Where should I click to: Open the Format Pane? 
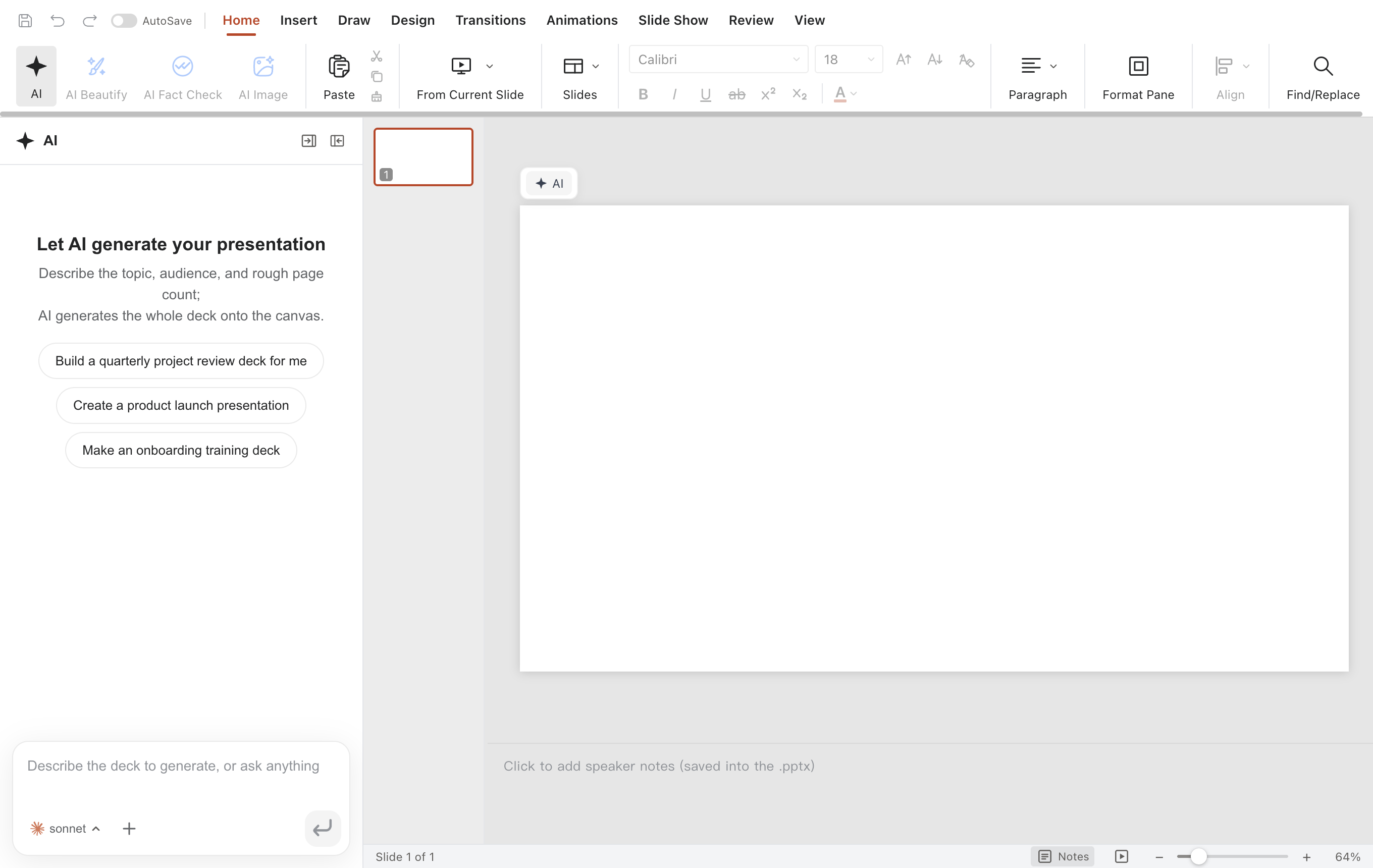click(x=1138, y=77)
